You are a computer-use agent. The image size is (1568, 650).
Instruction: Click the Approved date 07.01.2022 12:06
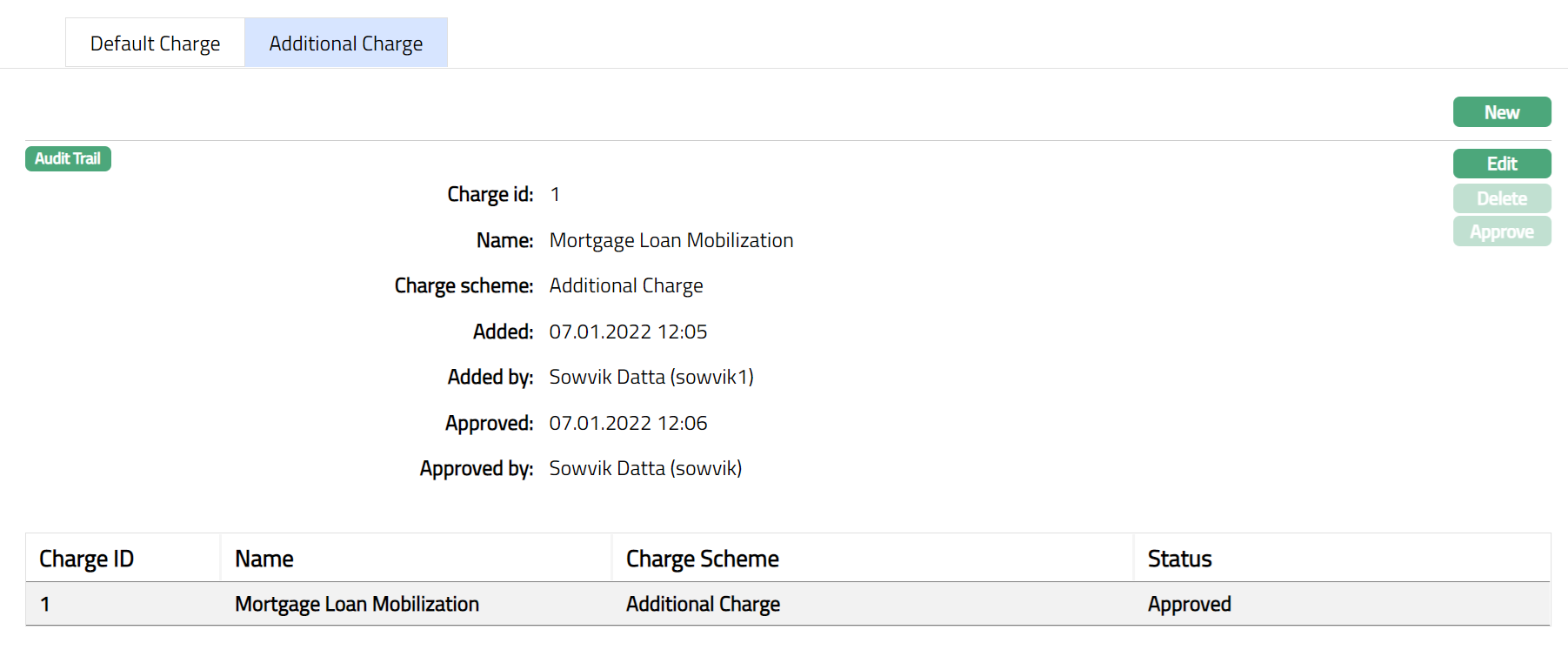628,423
